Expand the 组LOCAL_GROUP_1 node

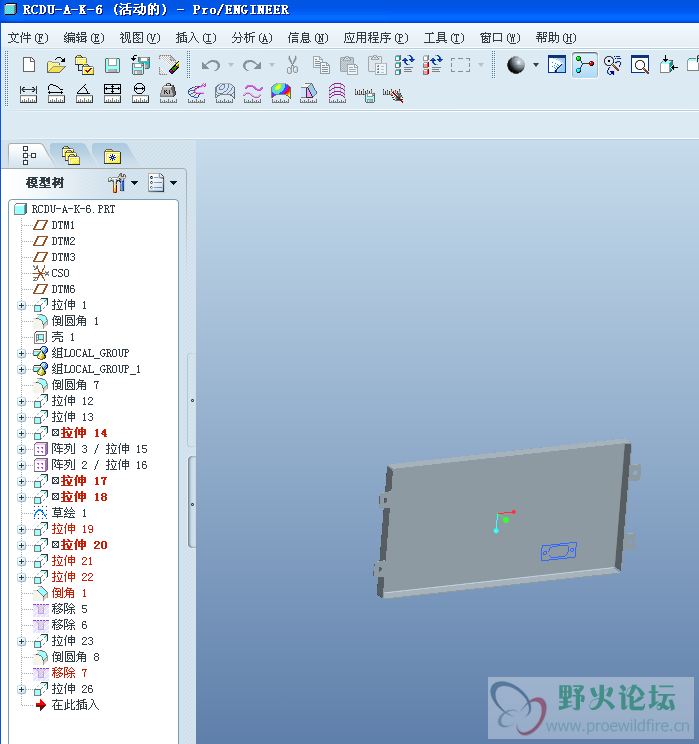[x=21, y=370]
